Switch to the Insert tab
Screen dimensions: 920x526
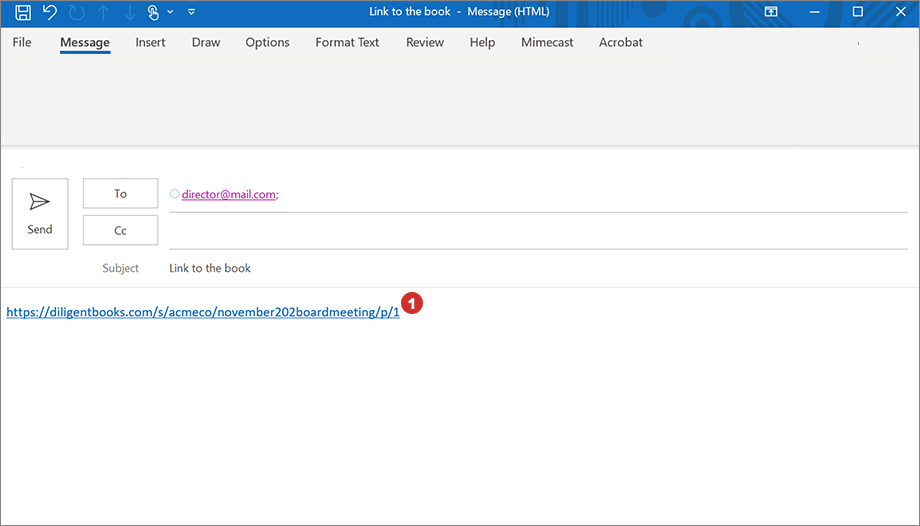click(x=150, y=43)
